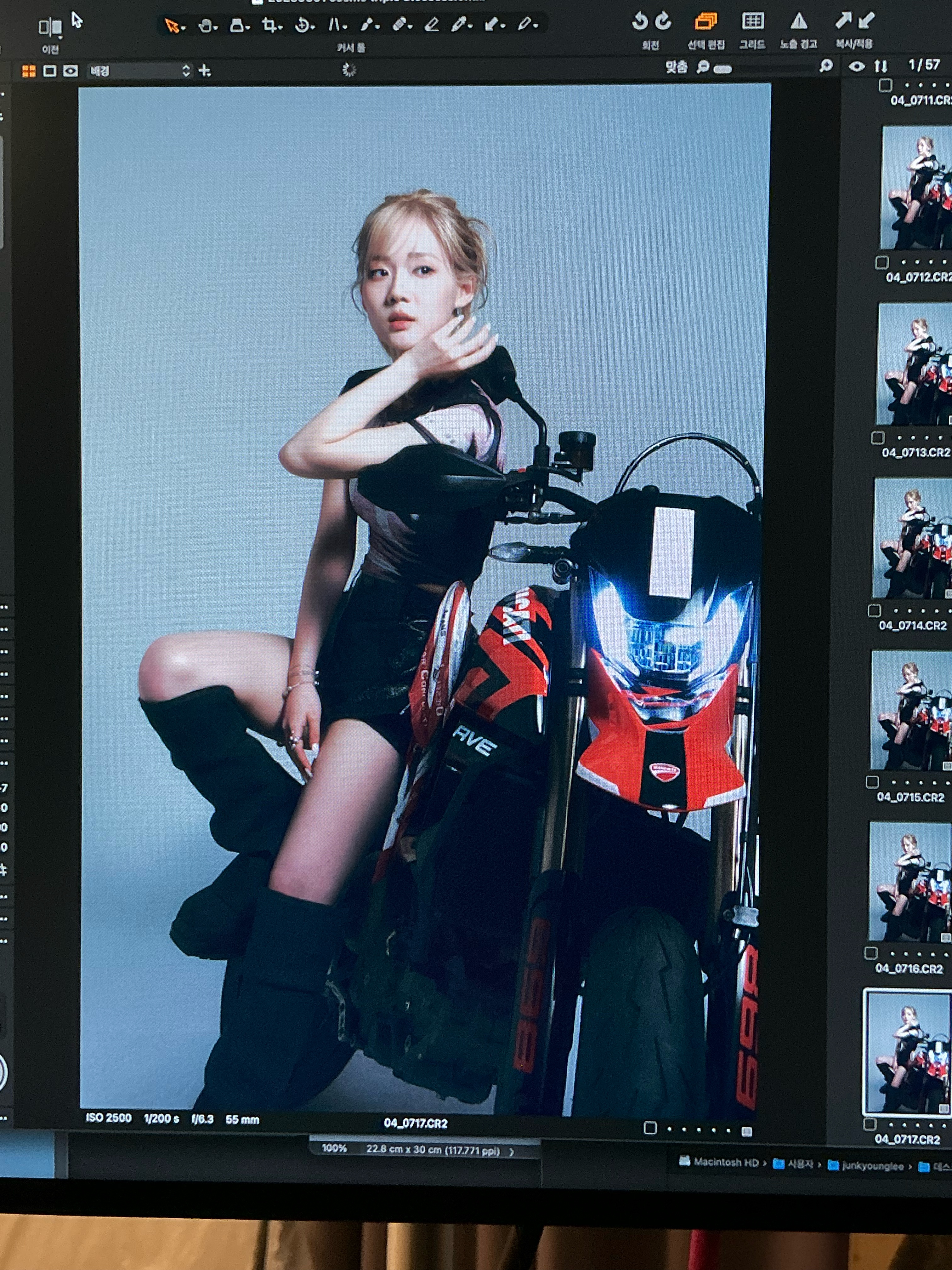Open the layer dropdown showing 배경
952x1270 pixels.
[139, 71]
